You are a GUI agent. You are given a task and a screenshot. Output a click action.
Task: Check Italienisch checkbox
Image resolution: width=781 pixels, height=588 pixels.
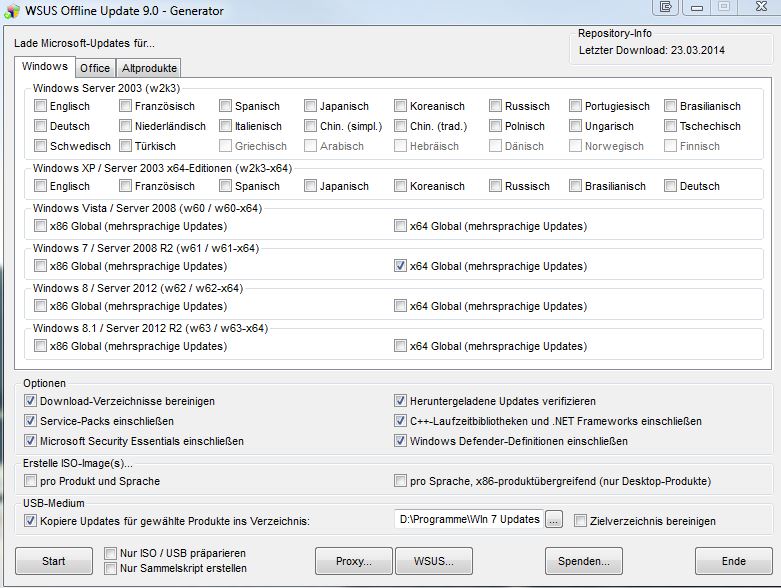226,125
